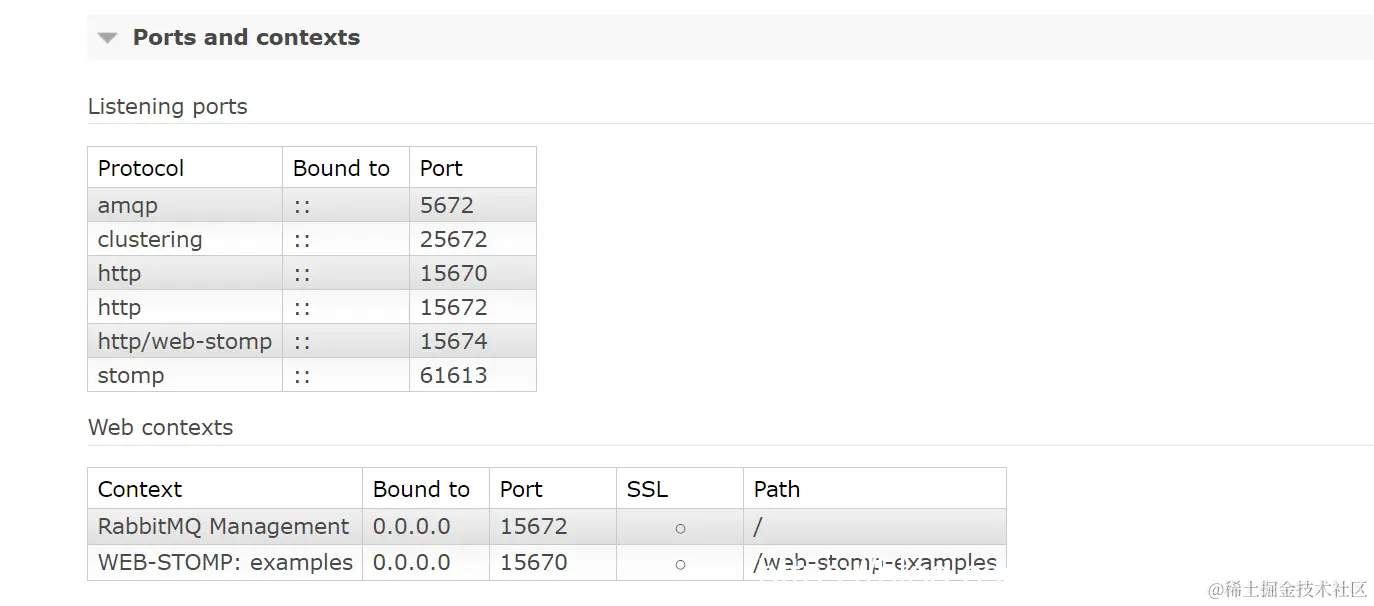Collapse the Ports and contexts section
The height and width of the screenshot is (606, 1374).
107,38
